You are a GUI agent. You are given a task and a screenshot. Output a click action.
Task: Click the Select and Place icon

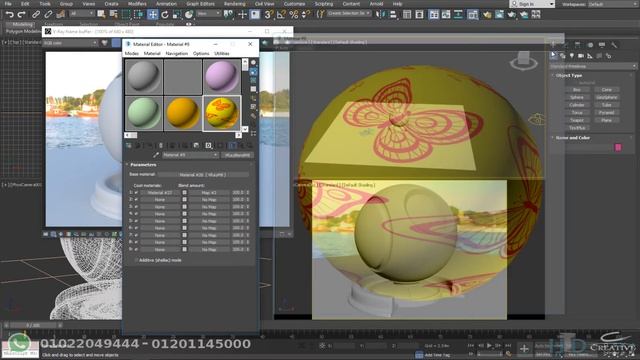click(x=189, y=14)
